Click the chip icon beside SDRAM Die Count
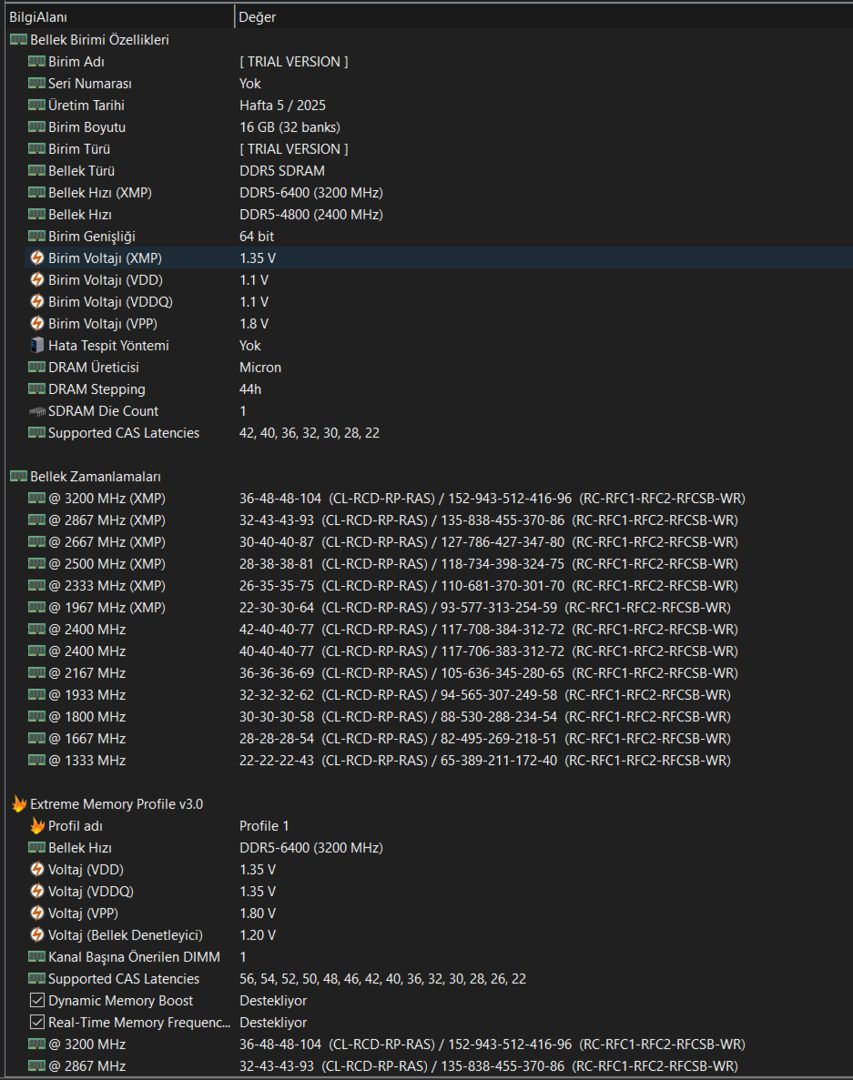This screenshot has width=853, height=1080. tap(37, 411)
